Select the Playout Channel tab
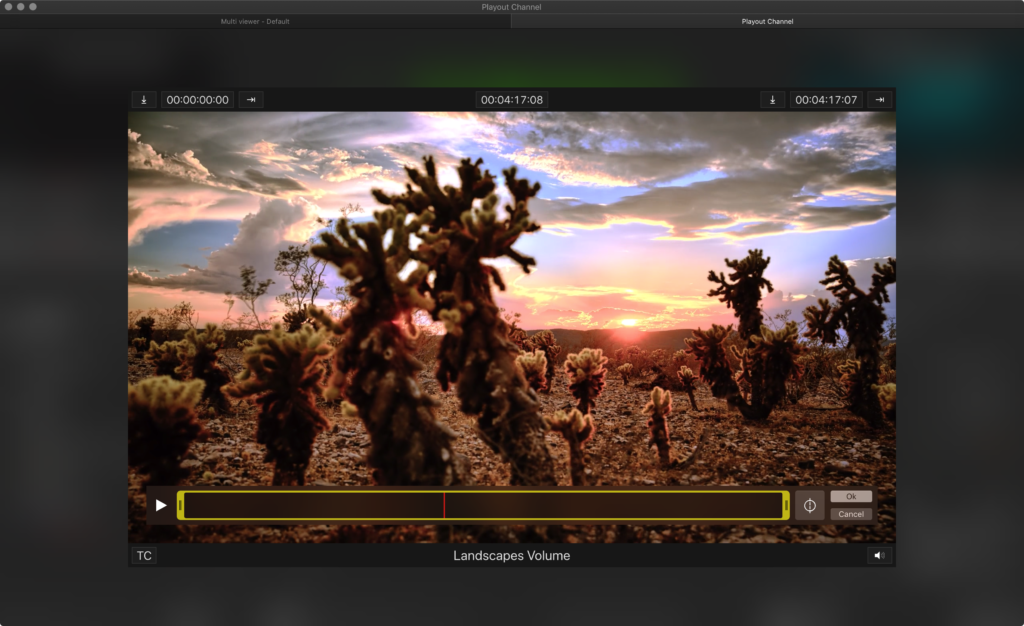The image size is (1024, 626). (x=767, y=22)
